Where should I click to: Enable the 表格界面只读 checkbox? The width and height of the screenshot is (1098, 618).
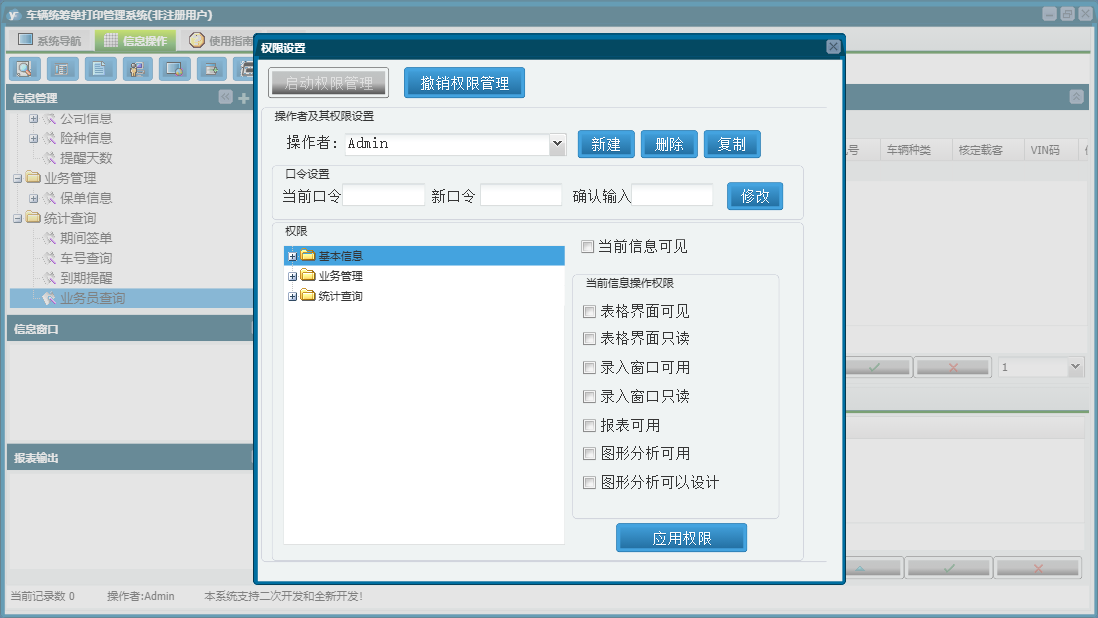point(590,339)
